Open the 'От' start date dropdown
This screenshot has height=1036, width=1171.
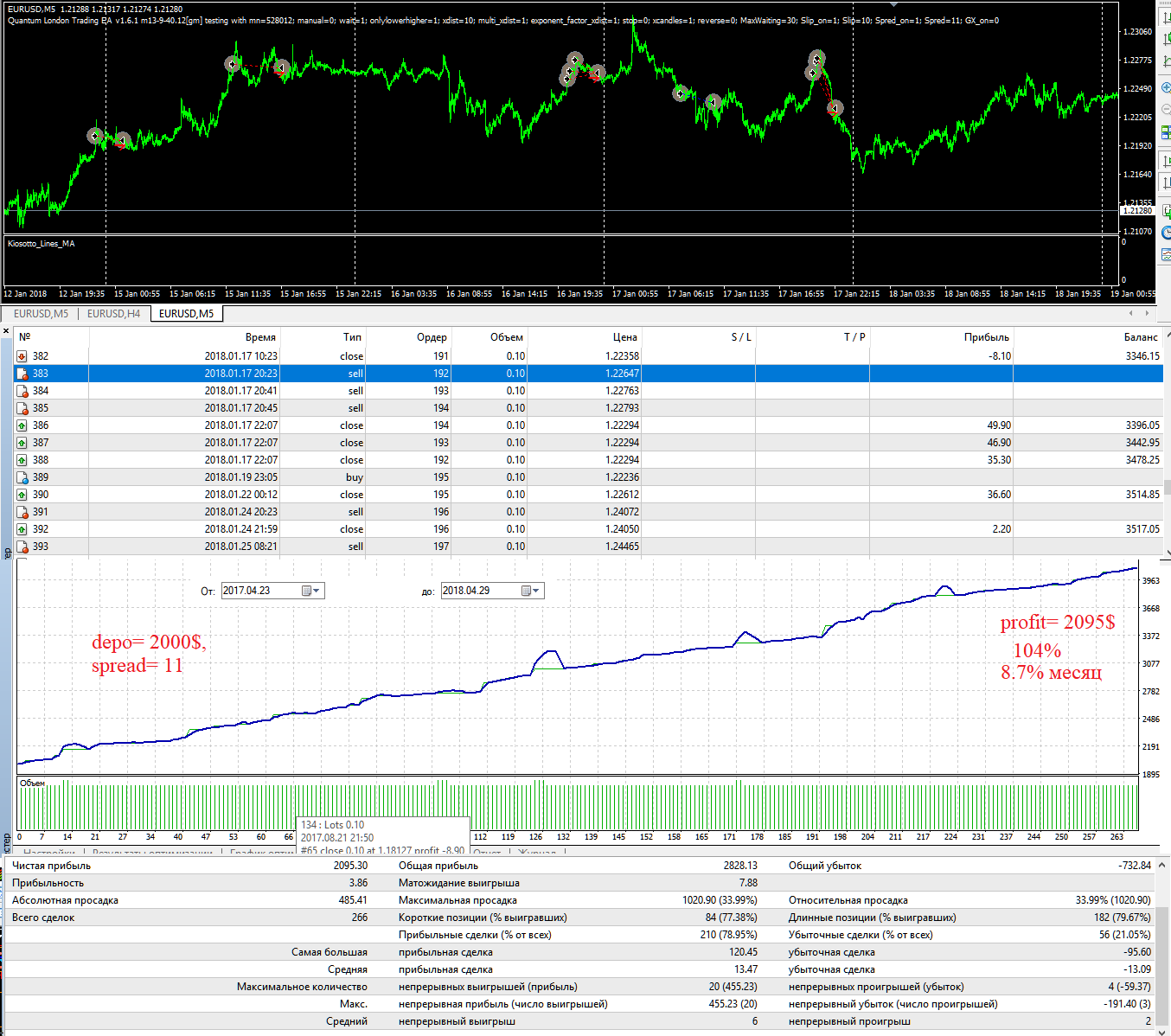312,591
